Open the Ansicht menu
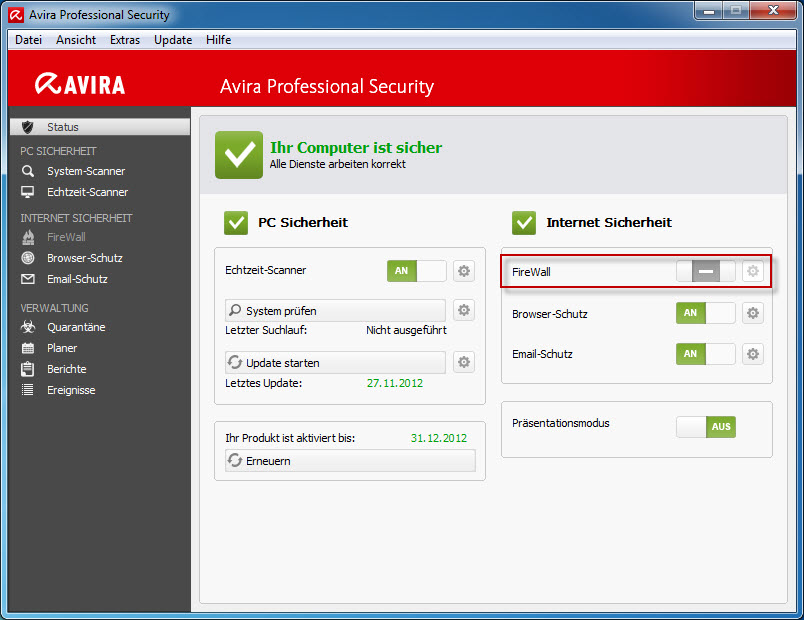Viewport: 804px width, 620px height. (76, 40)
